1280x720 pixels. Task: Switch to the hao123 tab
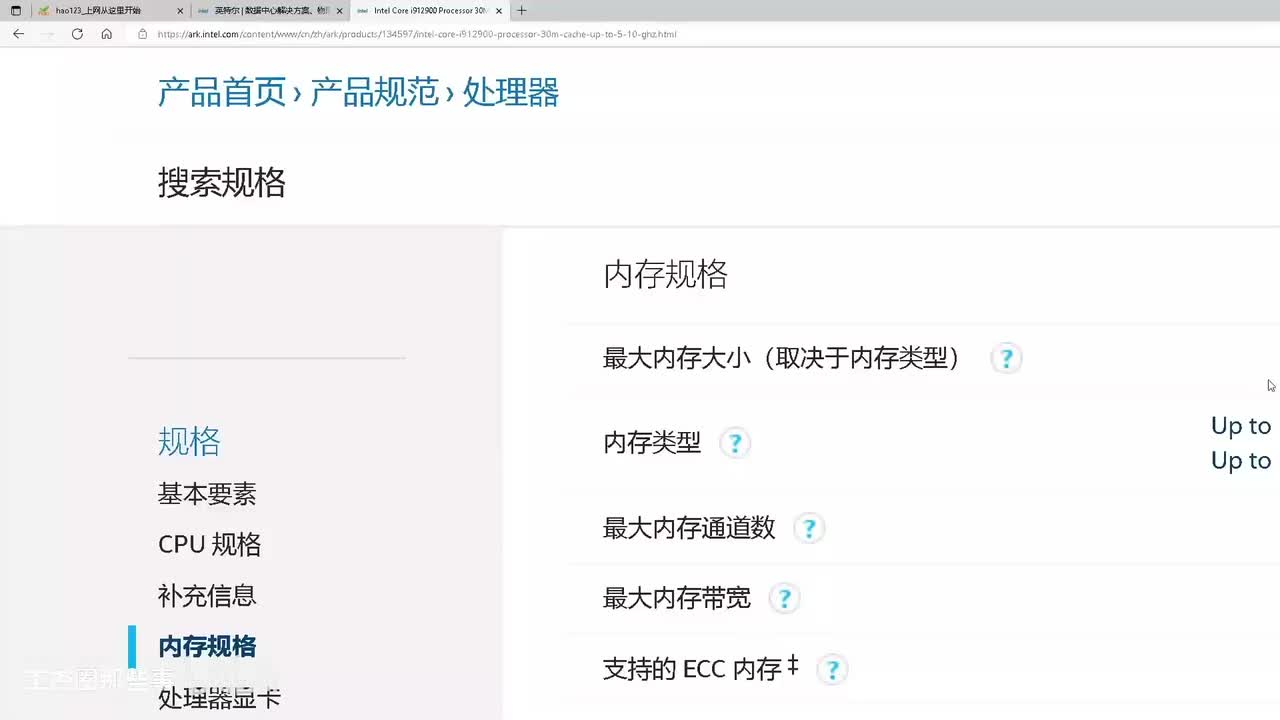110,10
